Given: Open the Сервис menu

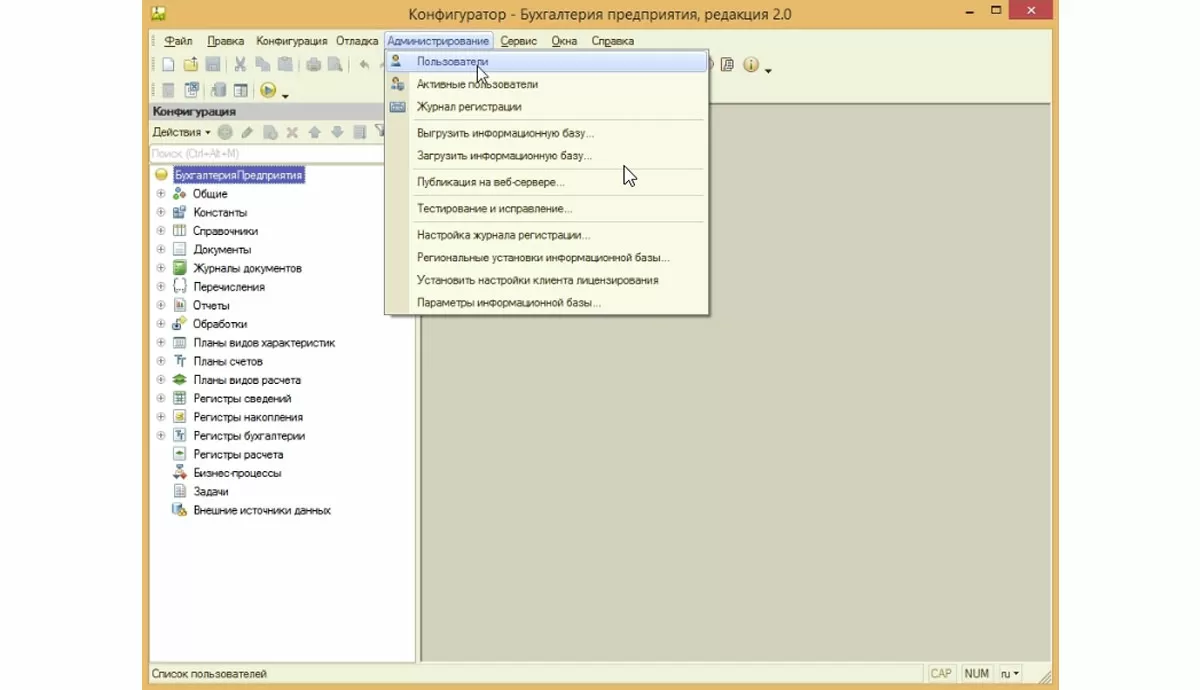Looking at the screenshot, I should 519,41.
